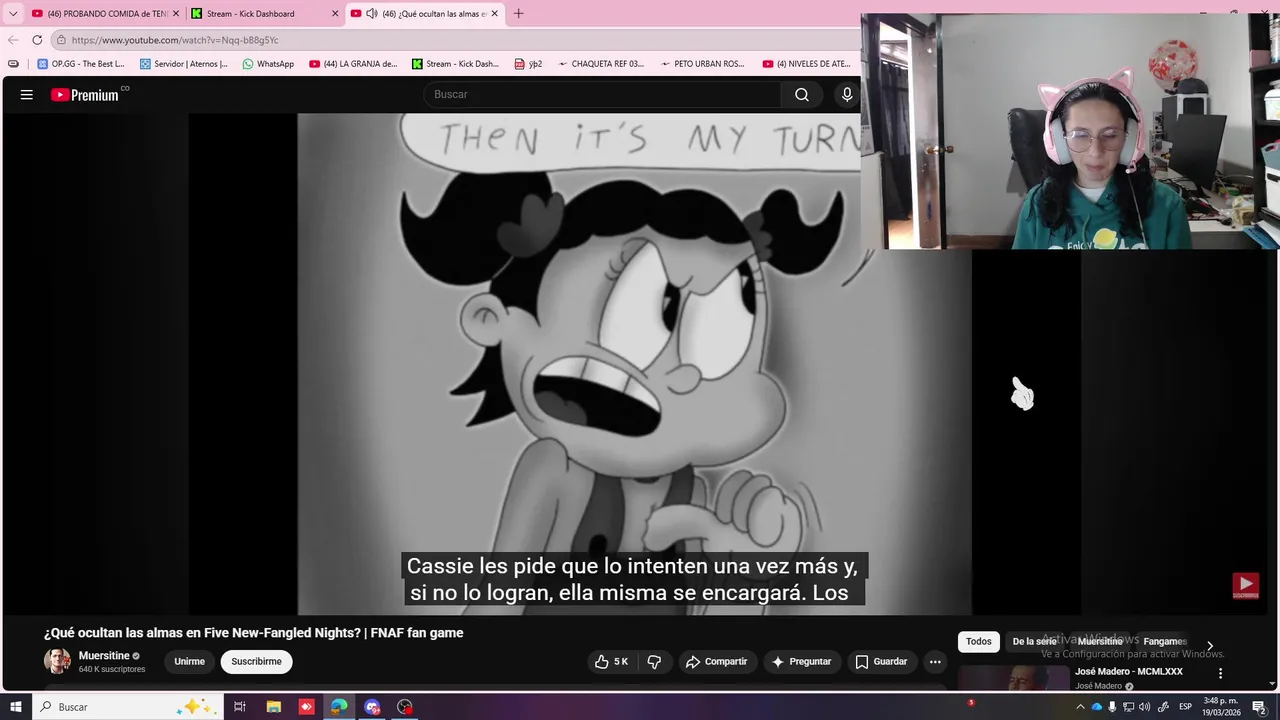The width and height of the screenshot is (1280, 720).
Task: Share the video via Compartir
Action: 716,661
